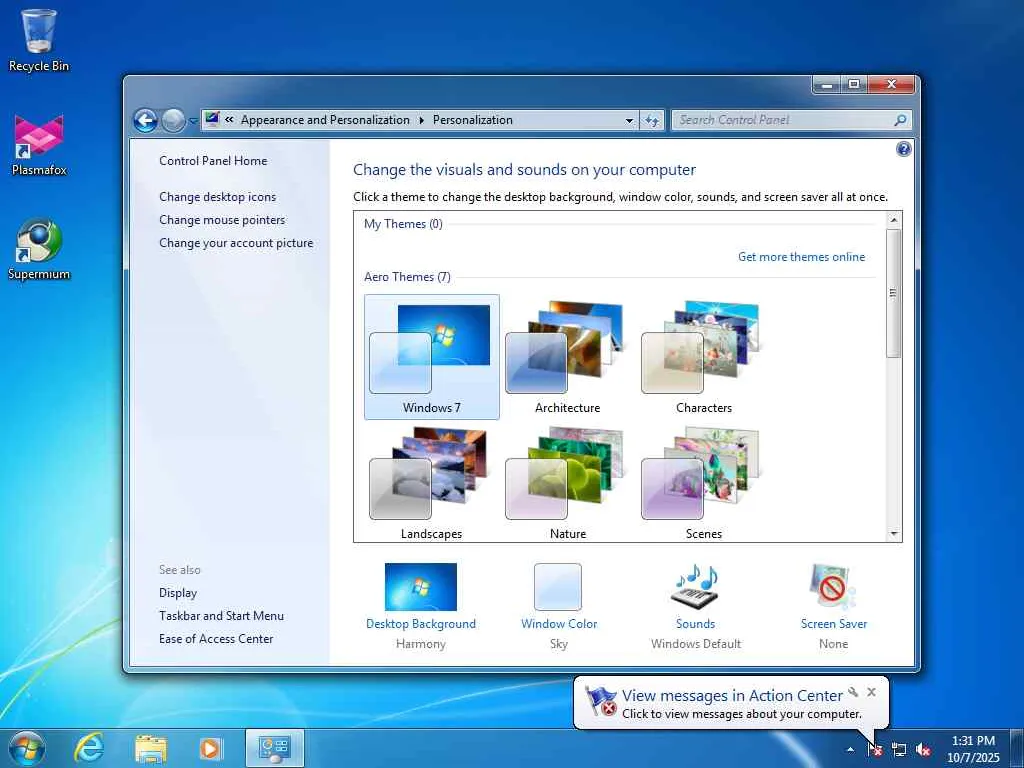Open Change mouse pointers
Image resolution: width=1024 pixels, height=768 pixels.
click(x=222, y=219)
